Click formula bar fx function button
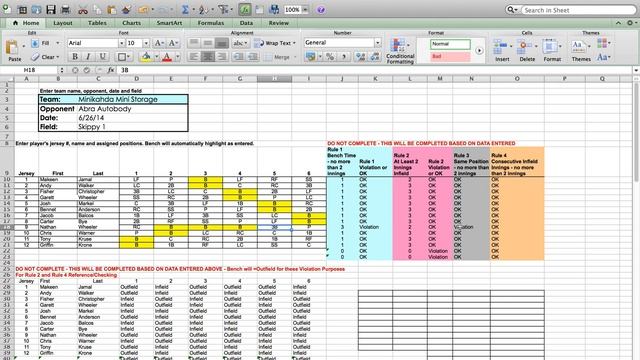Viewport: 640px width, 360px height. pos(111,70)
